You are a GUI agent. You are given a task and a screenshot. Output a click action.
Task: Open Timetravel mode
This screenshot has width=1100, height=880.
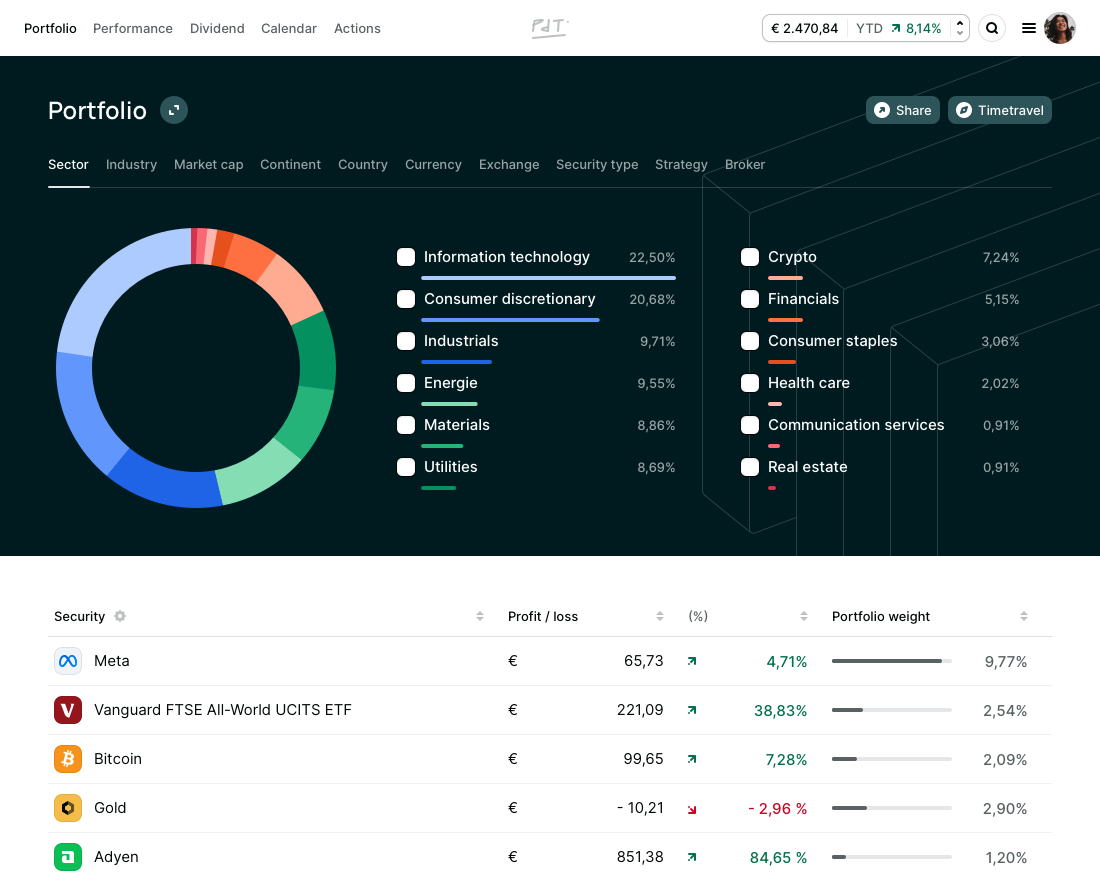(999, 110)
